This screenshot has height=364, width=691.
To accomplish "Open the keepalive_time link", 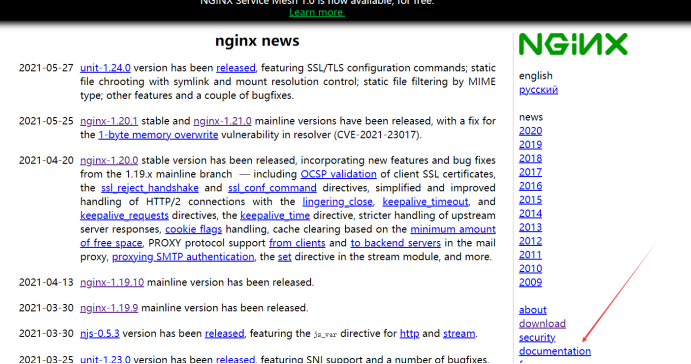I will click(x=275, y=215).
